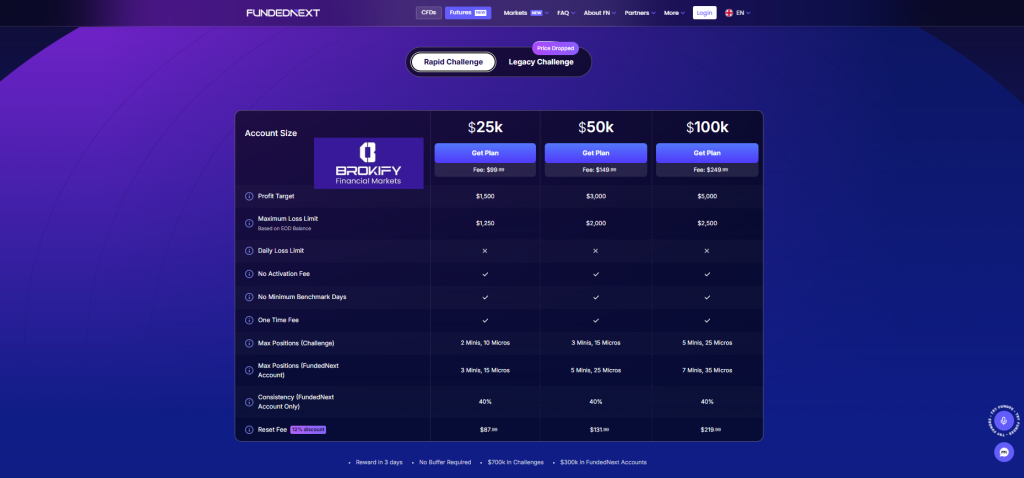Click the info icon beside Profit Target

[x=250, y=197]
